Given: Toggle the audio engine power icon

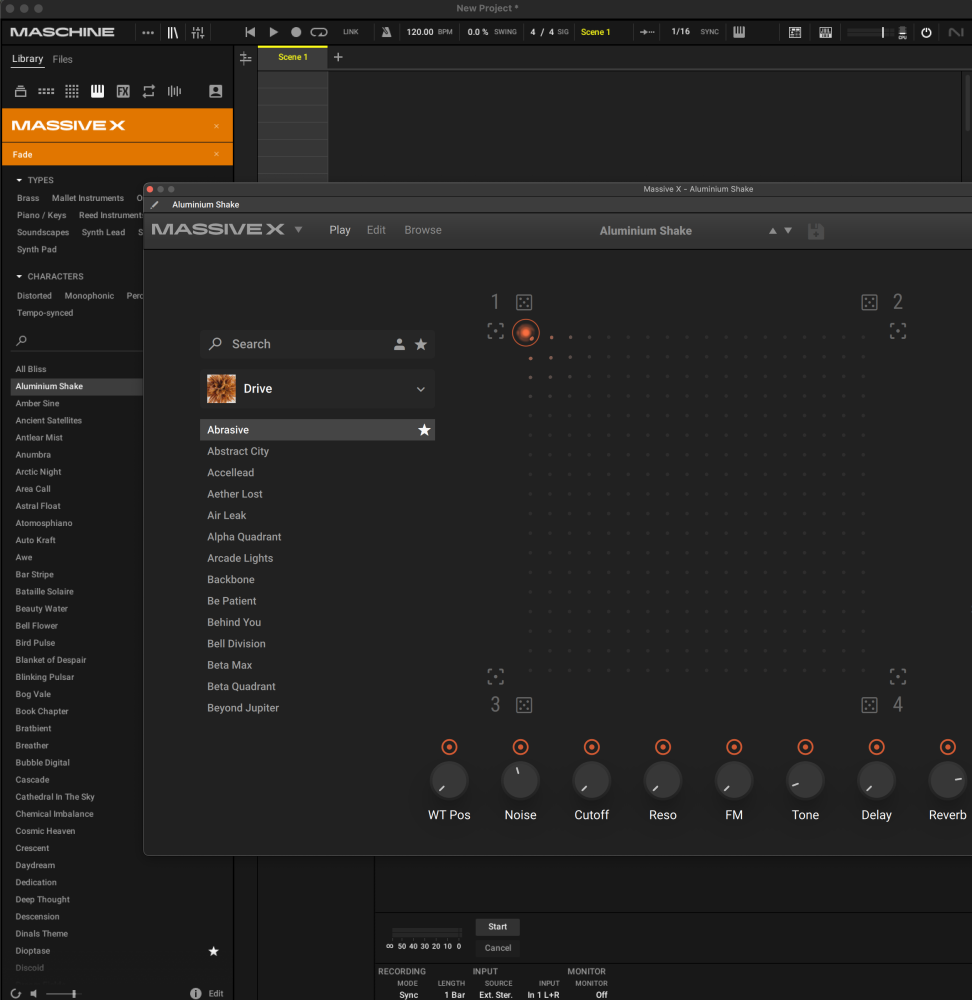Looking at the screenshot, I should (x=926, y=32).
